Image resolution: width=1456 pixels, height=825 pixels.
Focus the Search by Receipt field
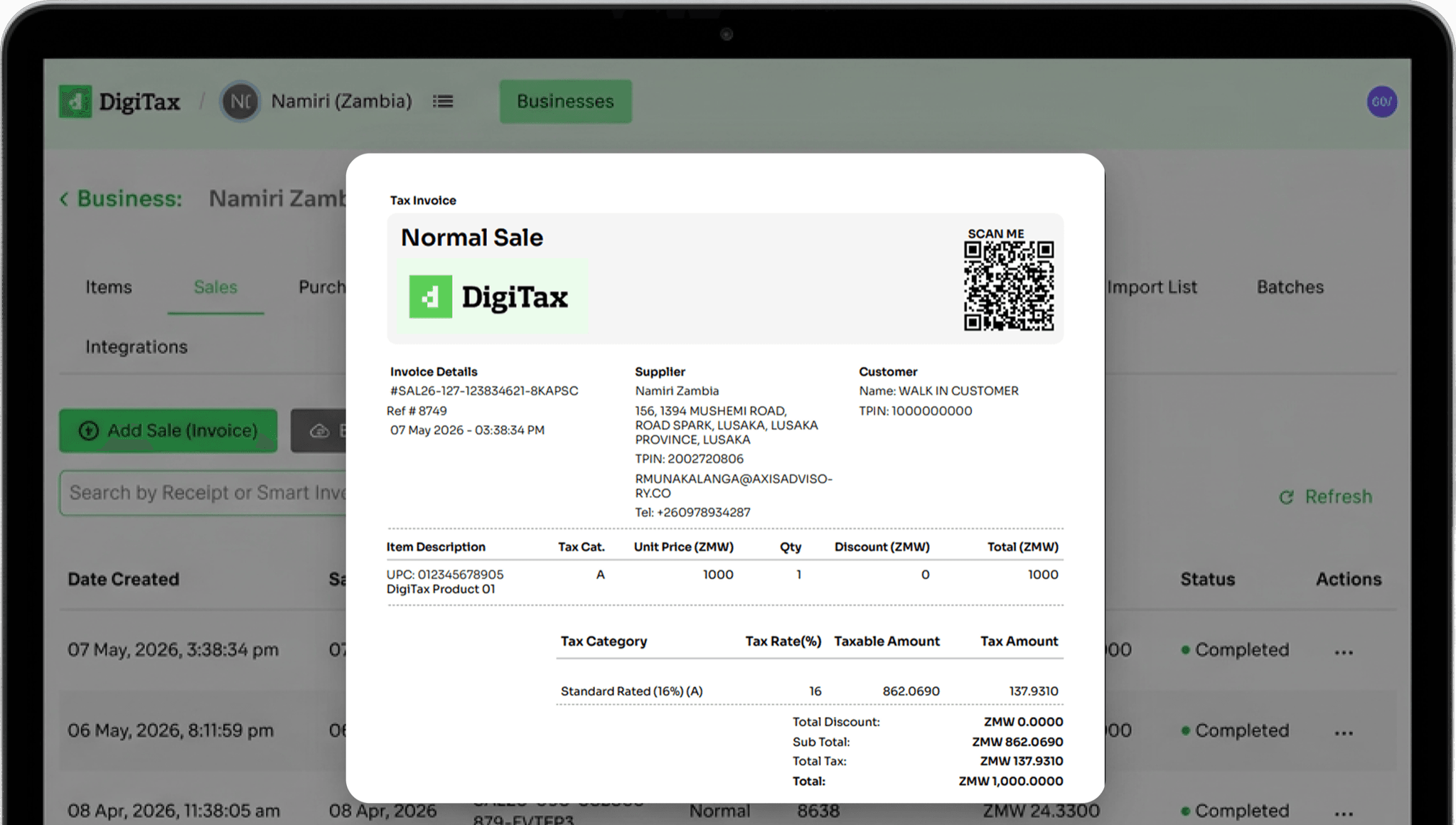(203, 493)
